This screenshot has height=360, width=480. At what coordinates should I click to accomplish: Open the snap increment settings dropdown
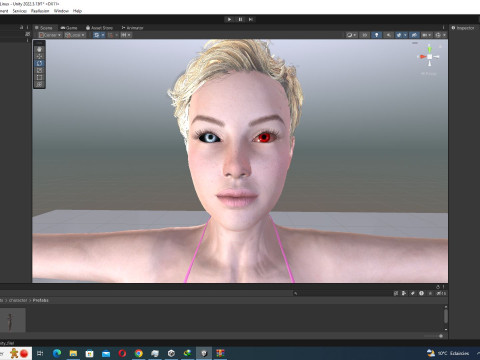pos(125,35)
